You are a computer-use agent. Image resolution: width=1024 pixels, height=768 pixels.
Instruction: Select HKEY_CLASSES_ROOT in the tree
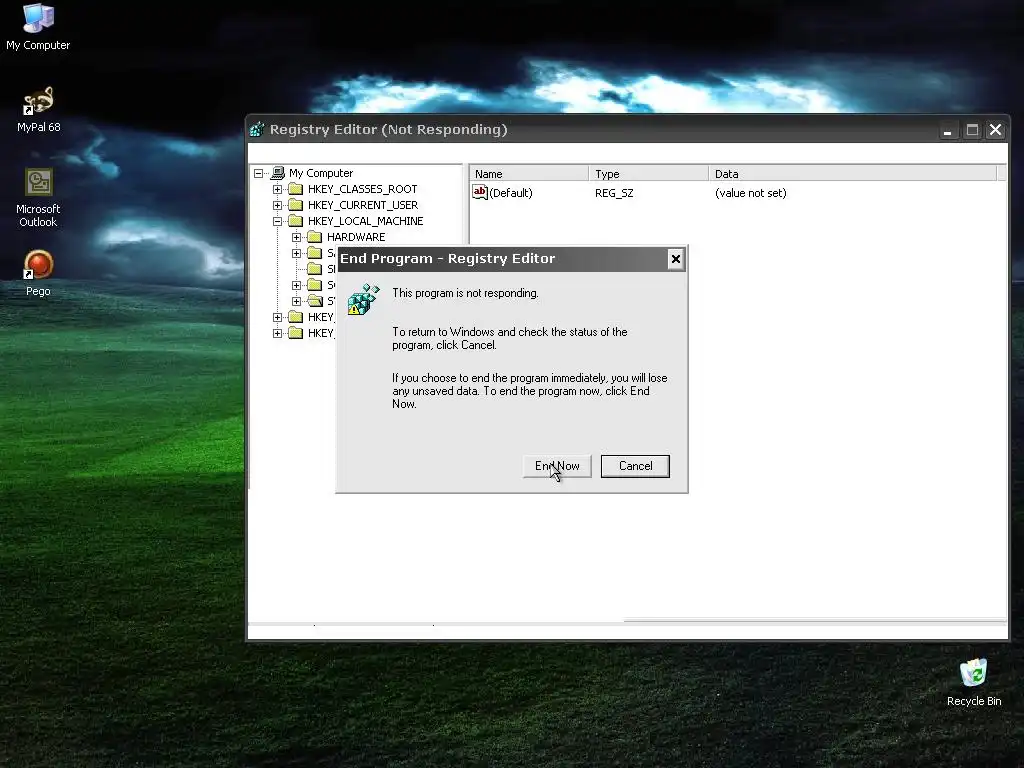362,189
